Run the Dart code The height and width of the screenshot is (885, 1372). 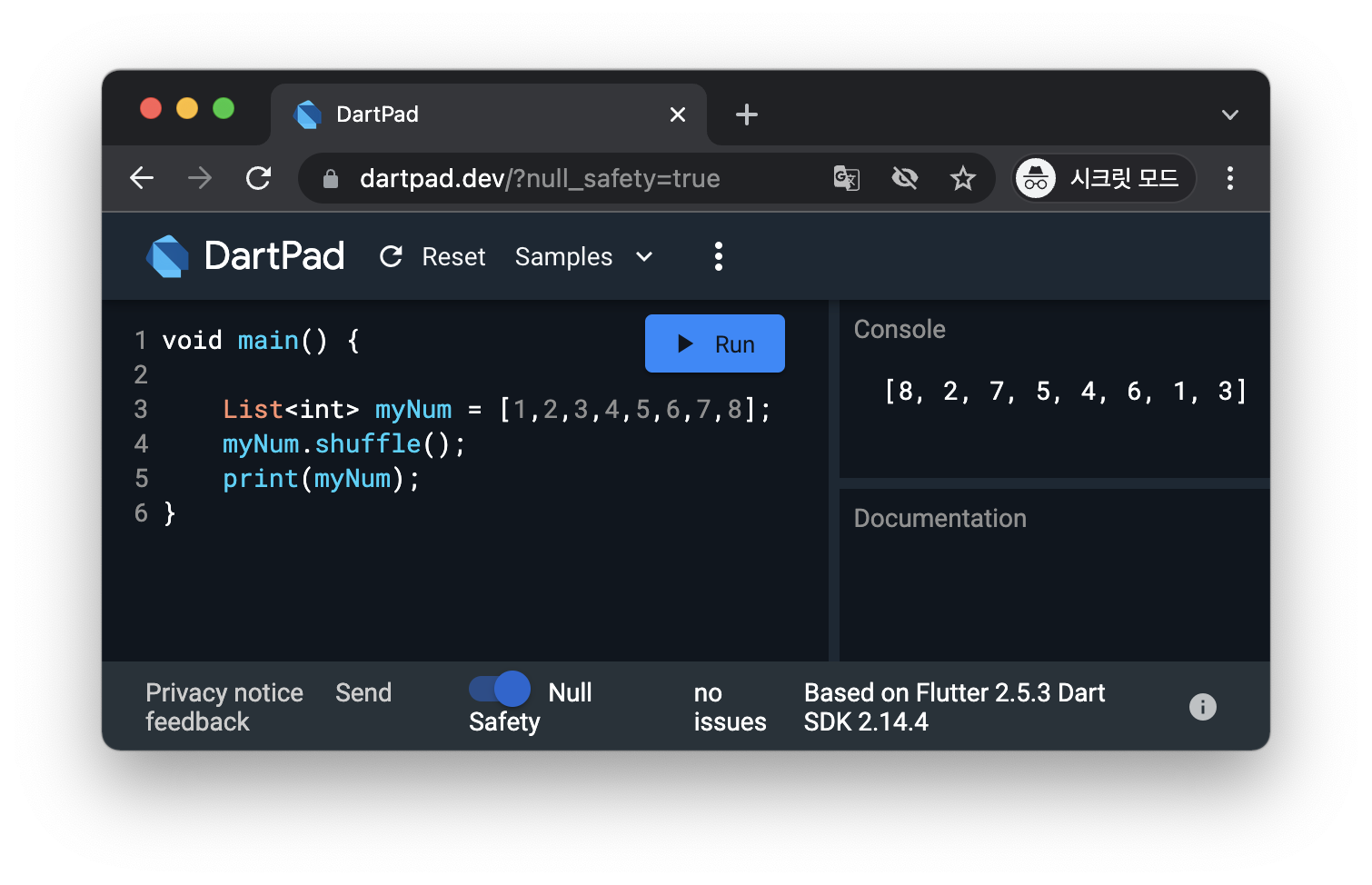point(715,343)
